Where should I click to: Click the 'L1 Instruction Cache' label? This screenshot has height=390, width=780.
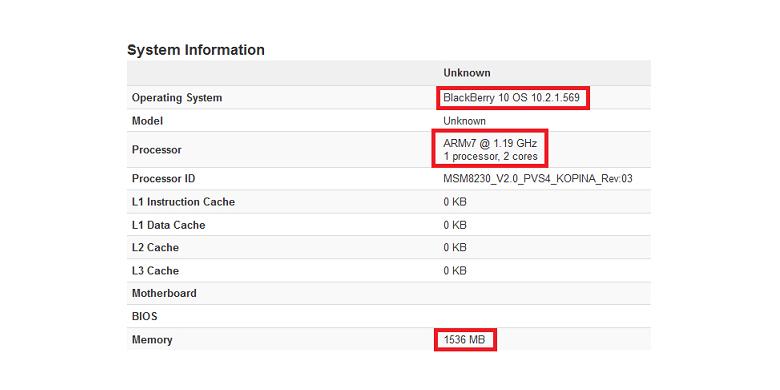[183, 202]
